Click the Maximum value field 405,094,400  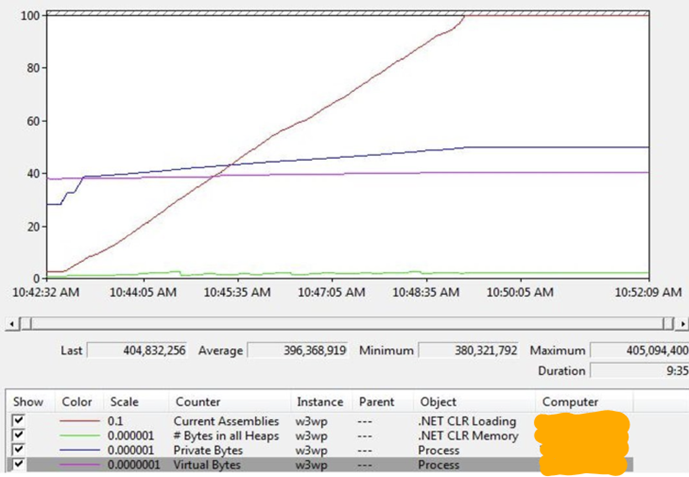pos(639,350)
